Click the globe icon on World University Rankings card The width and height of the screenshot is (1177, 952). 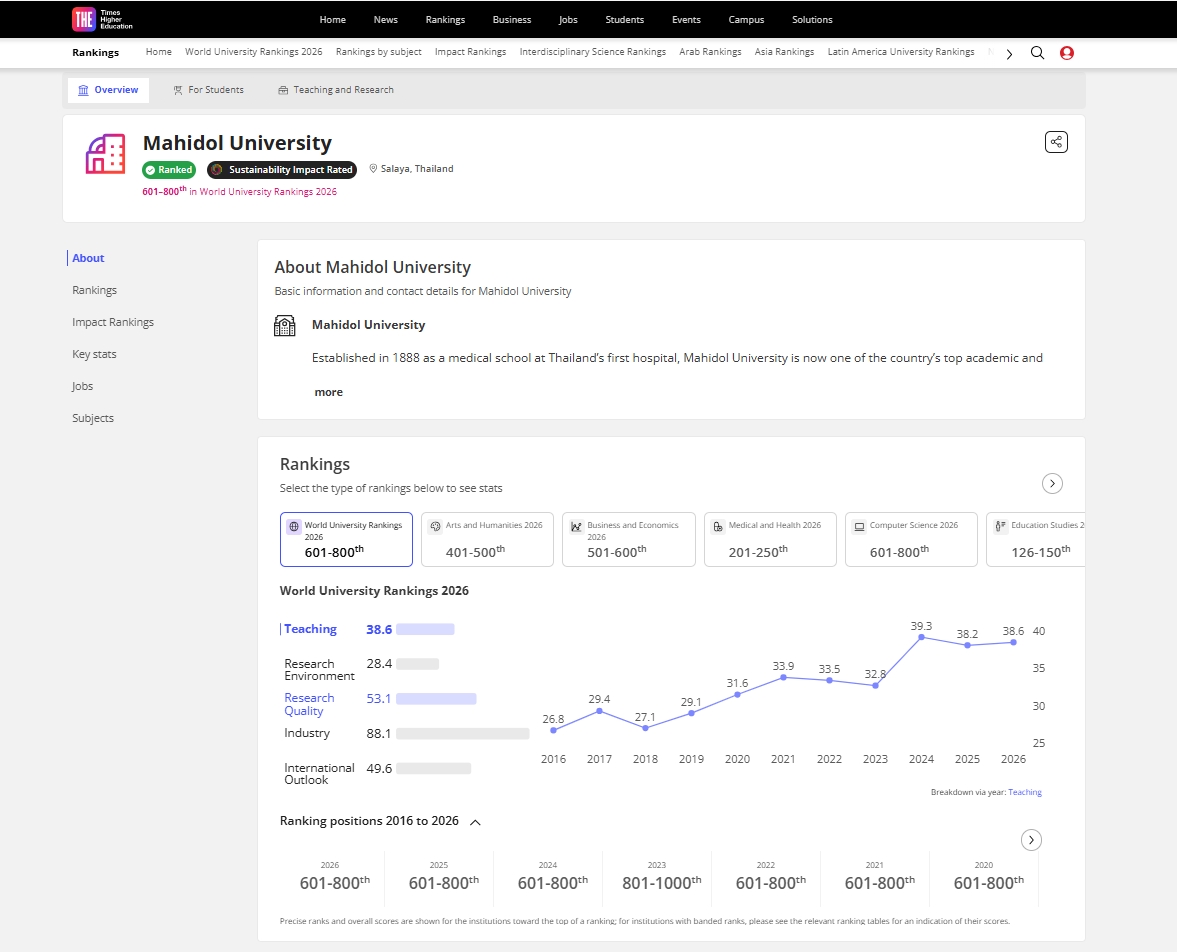tap(294, 526)
